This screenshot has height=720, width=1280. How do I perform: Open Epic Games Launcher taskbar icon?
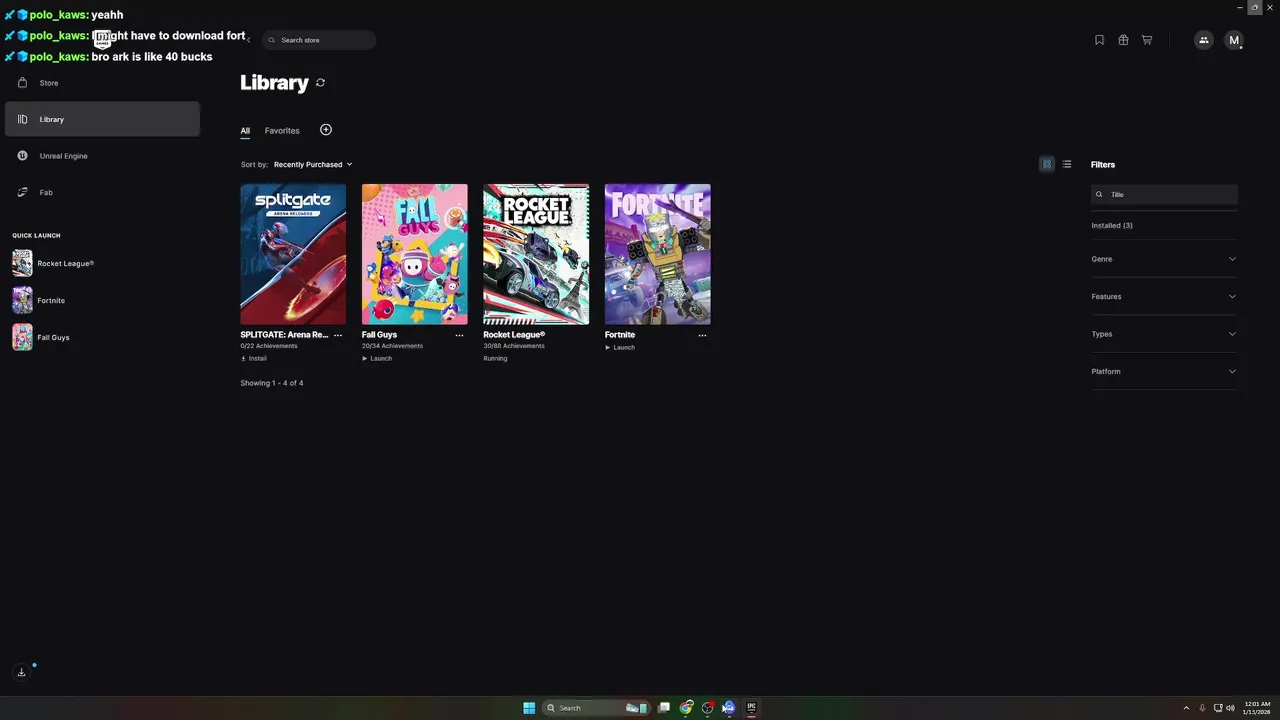(751, 708)
